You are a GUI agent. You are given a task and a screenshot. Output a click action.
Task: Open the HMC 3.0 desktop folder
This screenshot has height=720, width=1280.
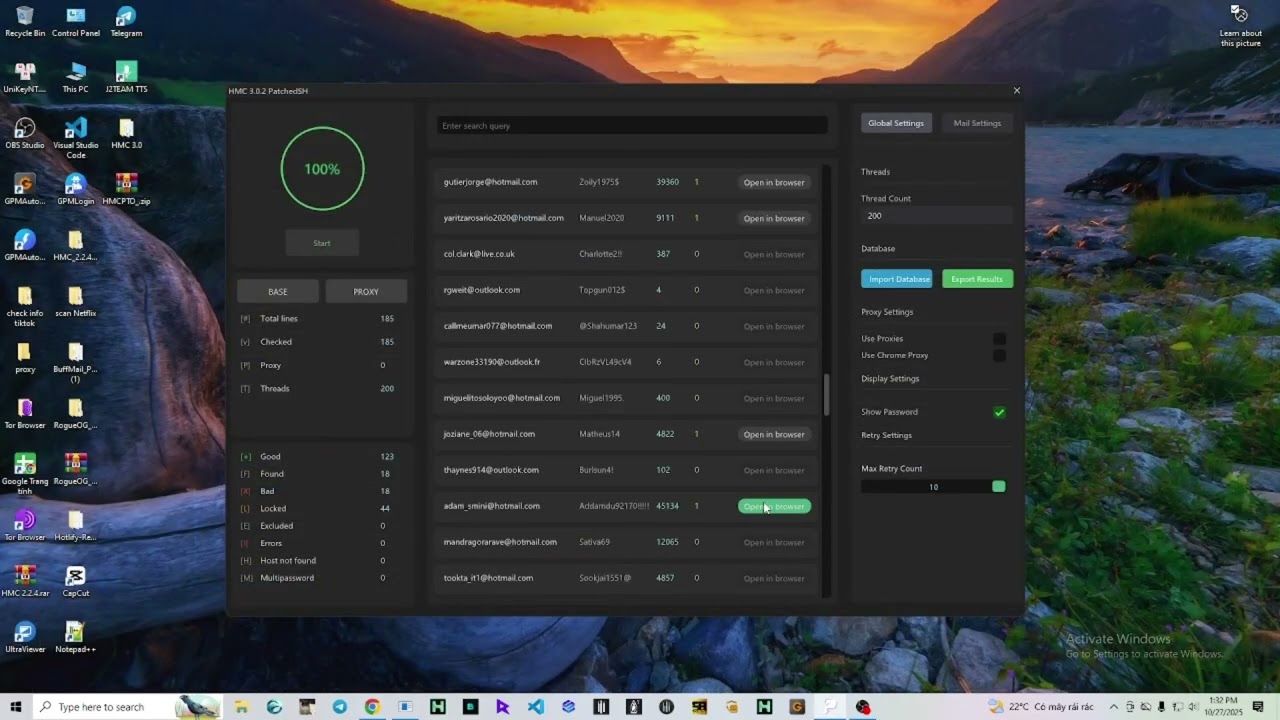click(126, 133)
